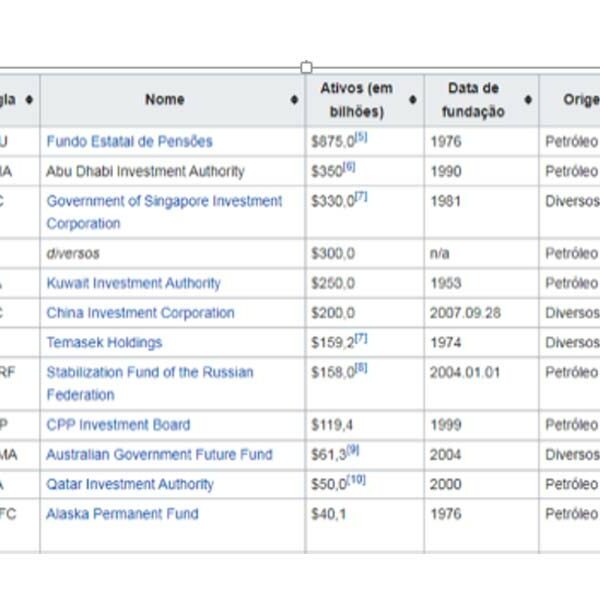Open China Investment Corporation link

click(x=140, y=313)
